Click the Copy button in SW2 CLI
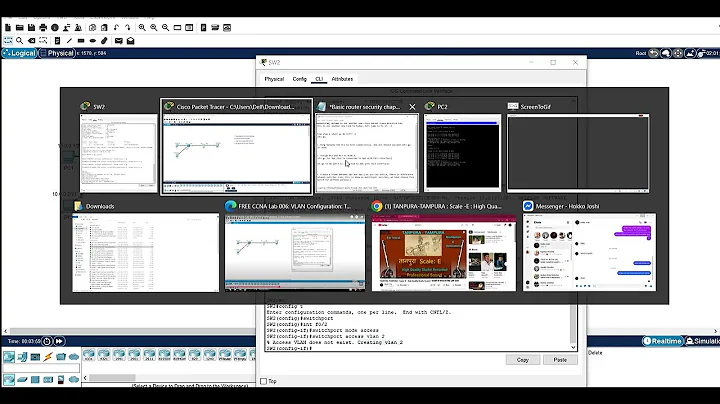 click(x=523, y=360)
